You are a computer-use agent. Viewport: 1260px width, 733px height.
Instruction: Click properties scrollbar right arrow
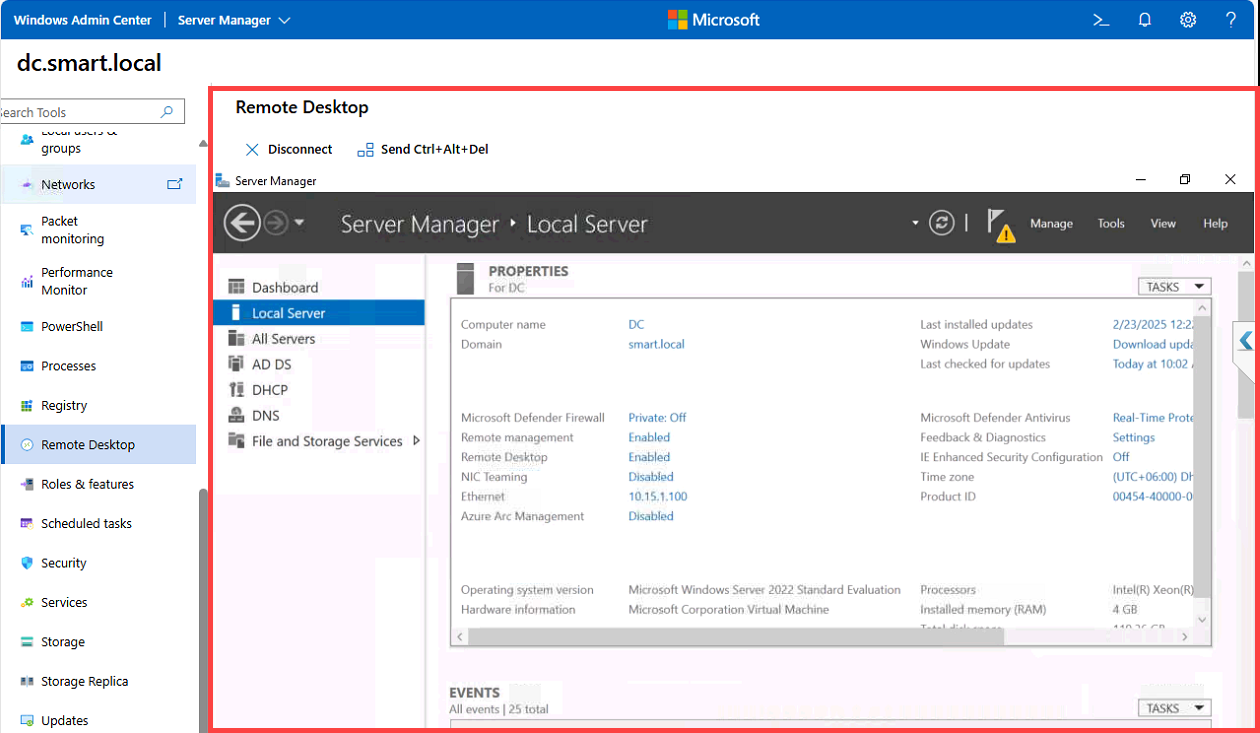click(x=1185, y=636)
